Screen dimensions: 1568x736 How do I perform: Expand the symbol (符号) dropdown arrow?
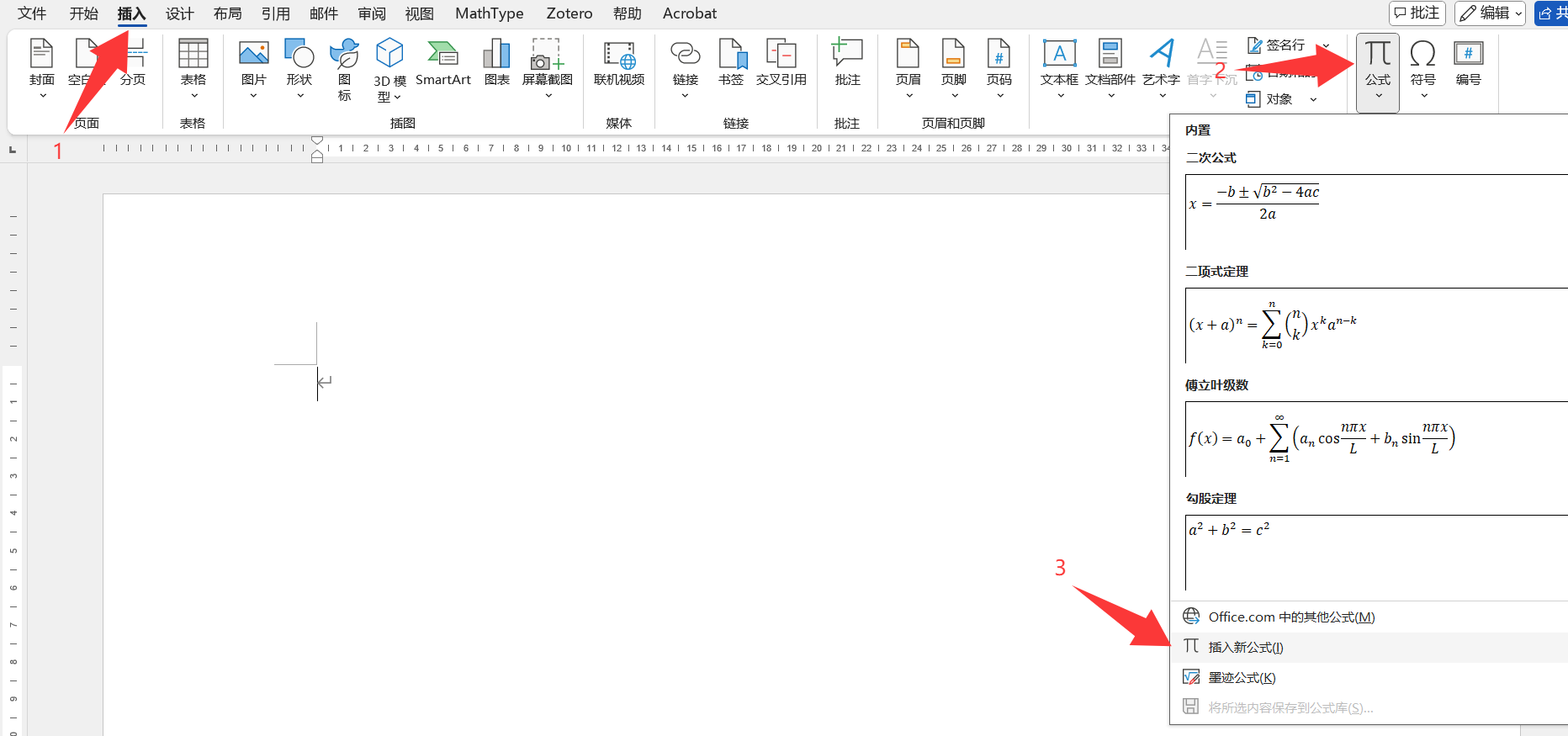[1422, 96]
